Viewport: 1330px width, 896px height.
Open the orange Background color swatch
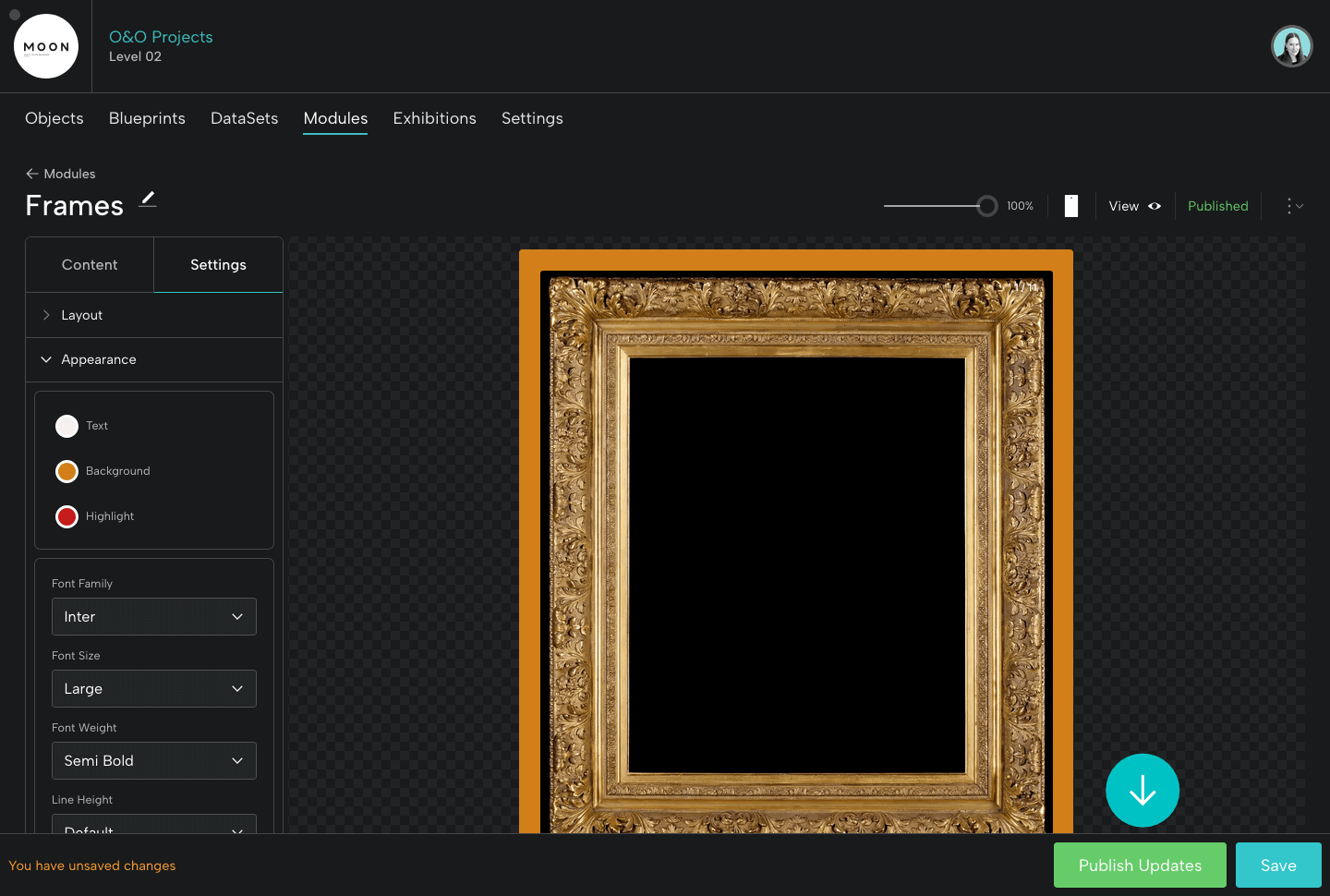pos(67,471)
